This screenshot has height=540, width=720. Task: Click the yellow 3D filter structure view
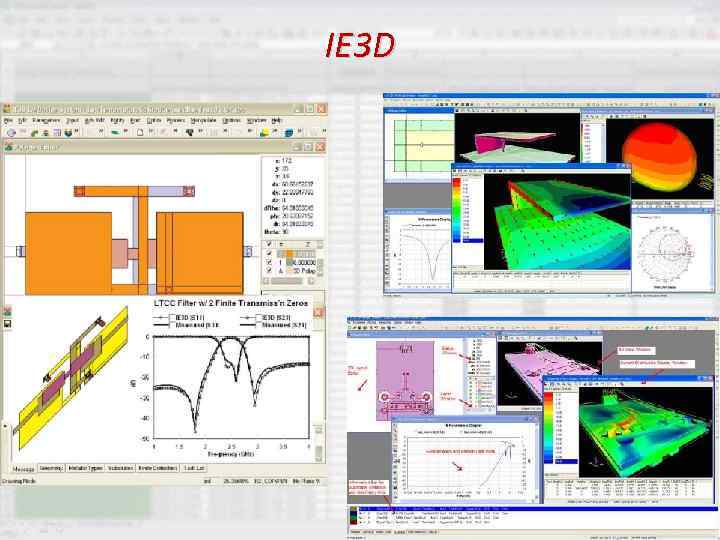[73, 377]
